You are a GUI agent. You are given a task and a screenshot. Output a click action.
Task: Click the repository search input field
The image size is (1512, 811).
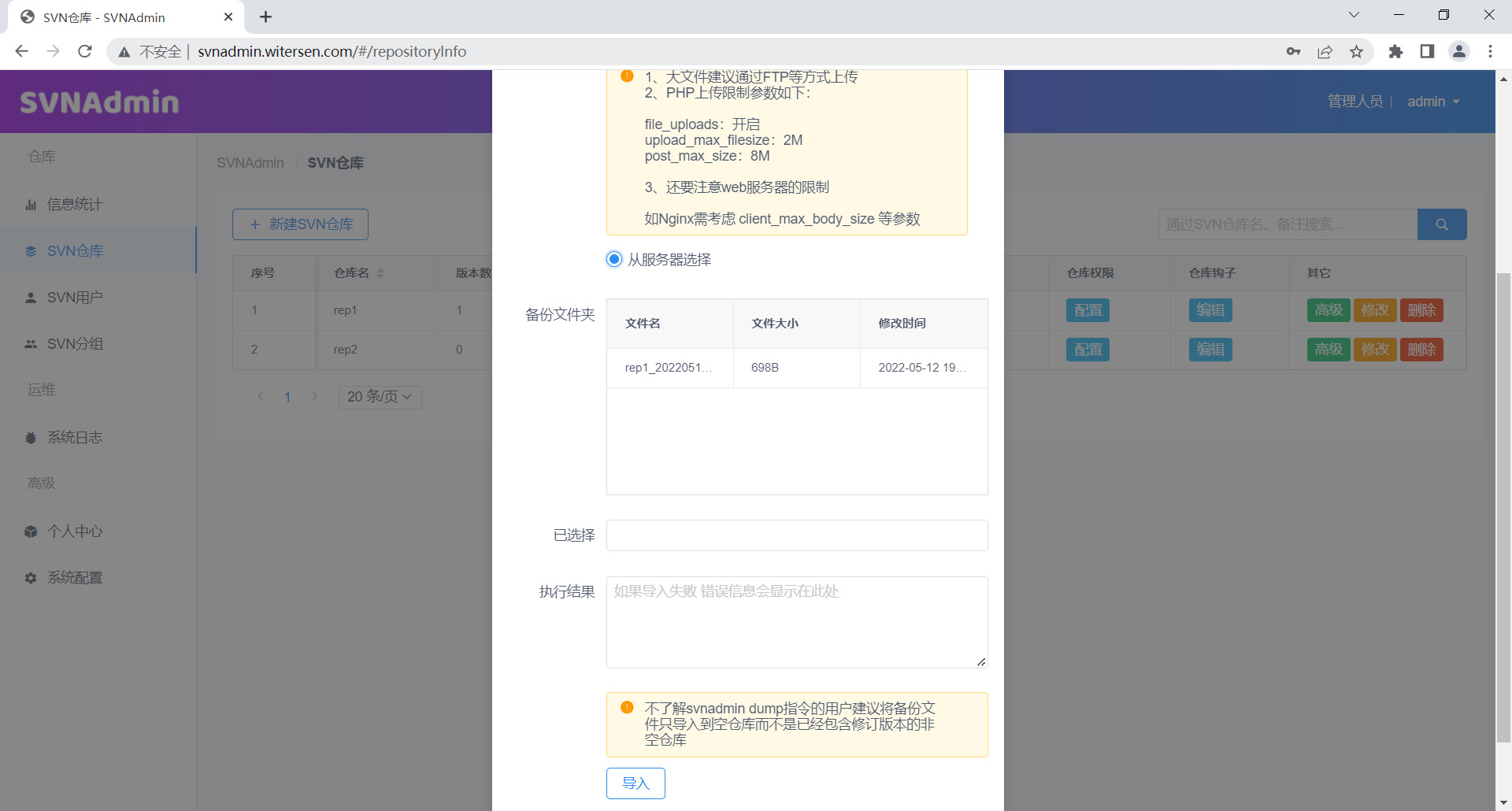tap(1288, 224)
